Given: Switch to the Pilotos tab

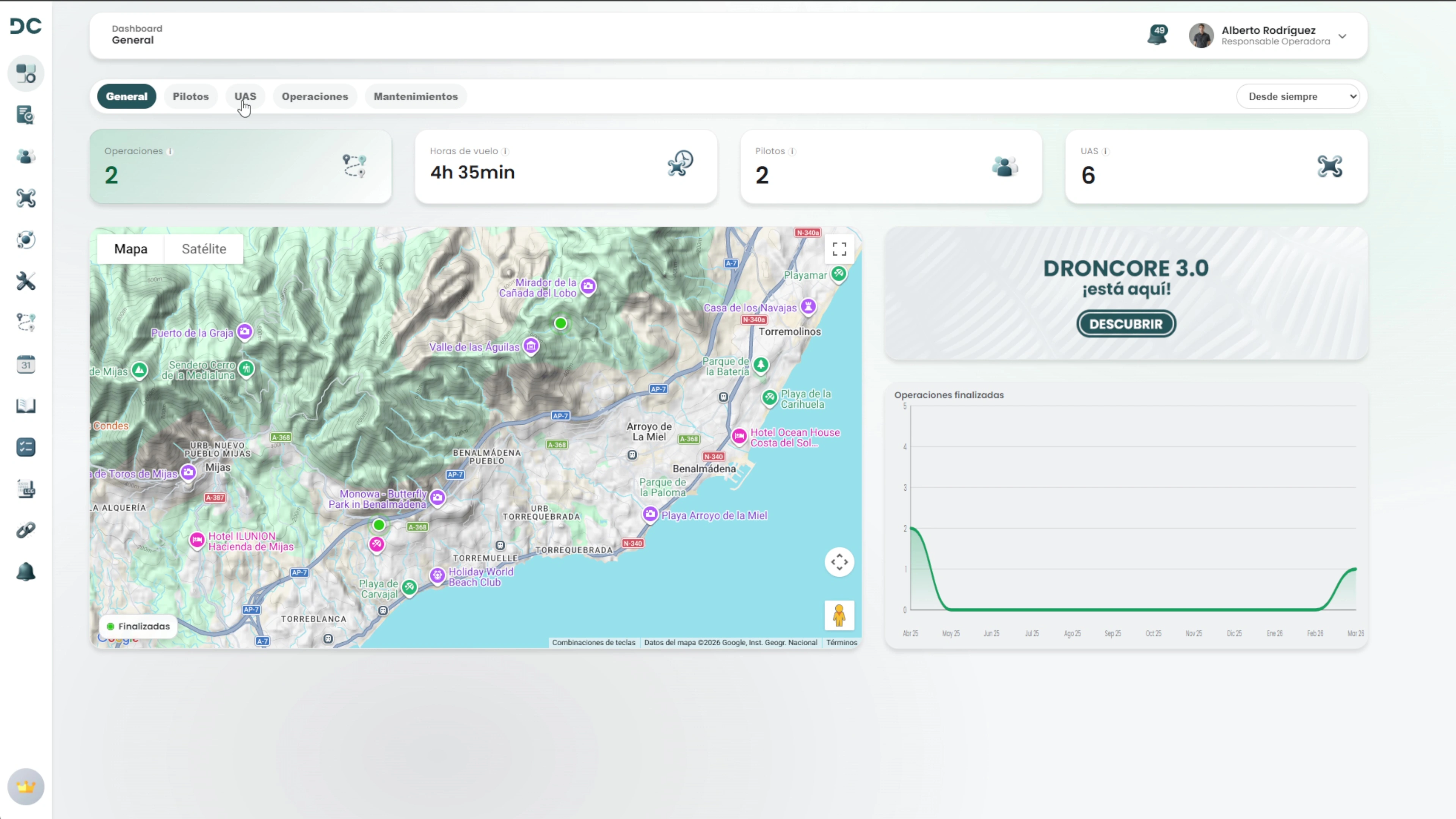Looking at the screenshot, I should click(x=190, y=97).
